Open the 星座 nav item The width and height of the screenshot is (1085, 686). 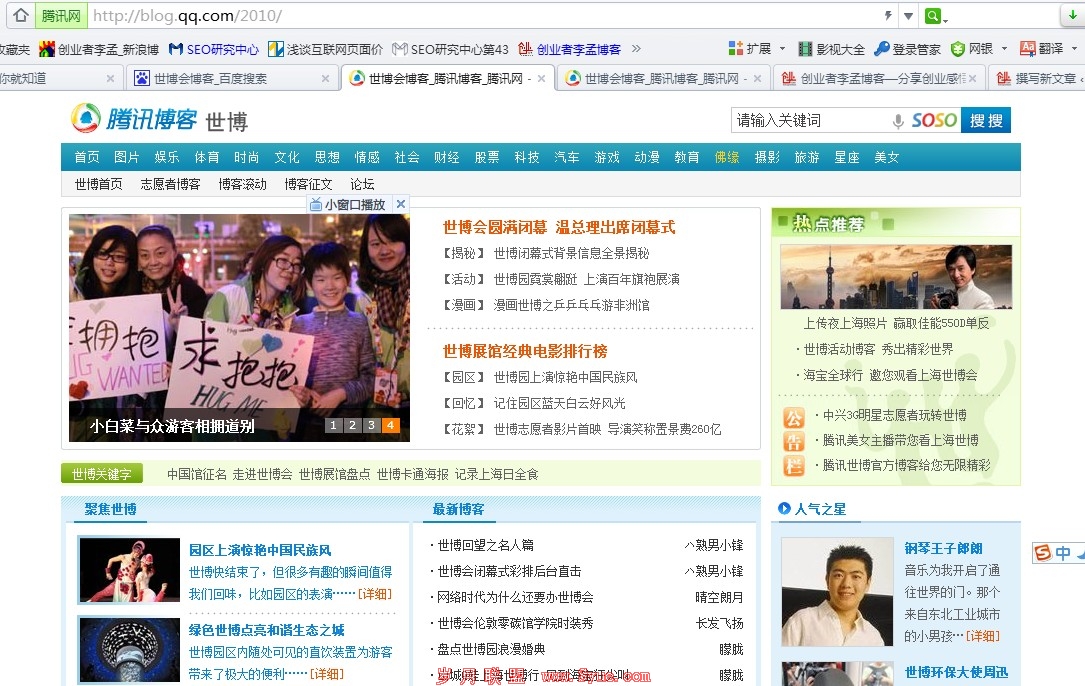click(x=846, y=157)
